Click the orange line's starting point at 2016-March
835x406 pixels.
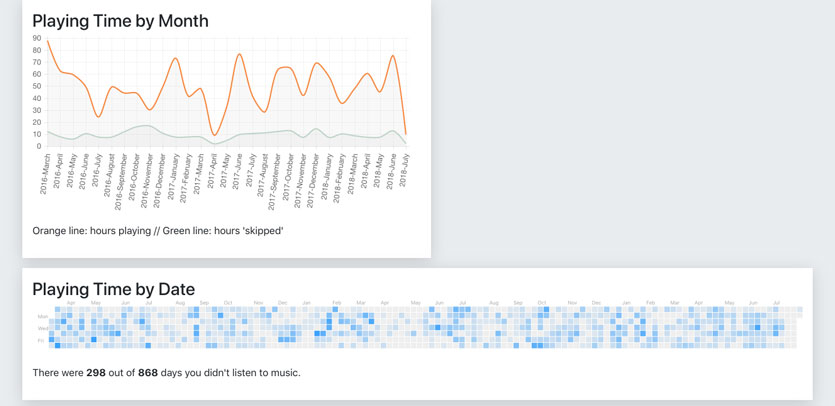pos(47,41)
